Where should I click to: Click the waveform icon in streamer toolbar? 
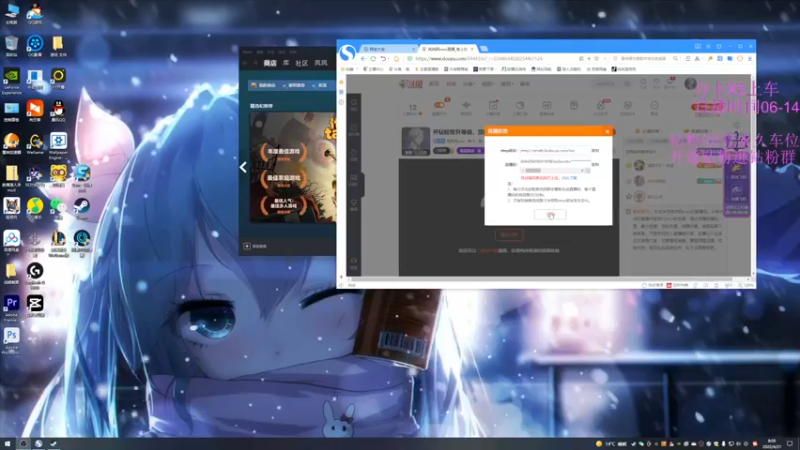[466, 105]
